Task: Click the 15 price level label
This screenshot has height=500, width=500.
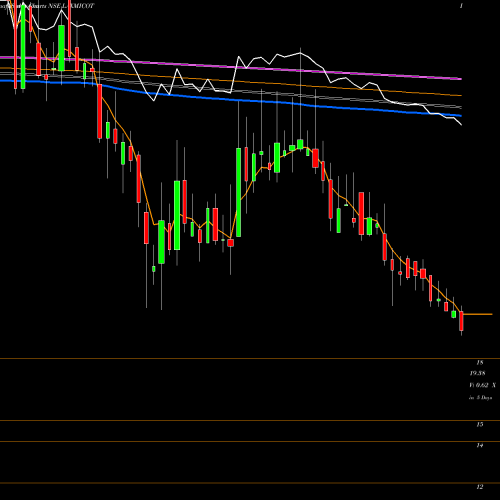Action: click(x=480, y=425)
